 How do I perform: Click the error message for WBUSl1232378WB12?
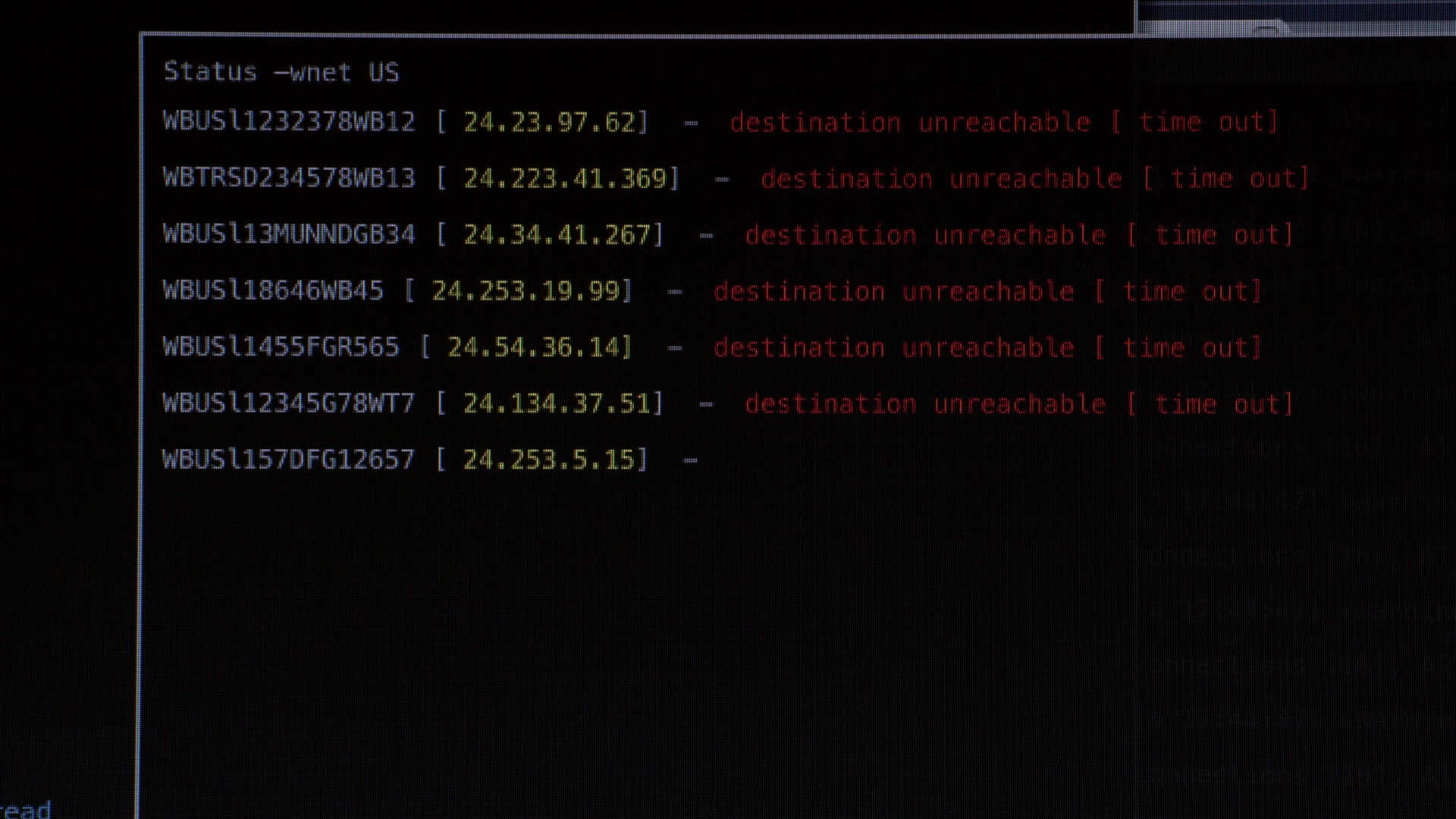click(x=1003, y=122)
